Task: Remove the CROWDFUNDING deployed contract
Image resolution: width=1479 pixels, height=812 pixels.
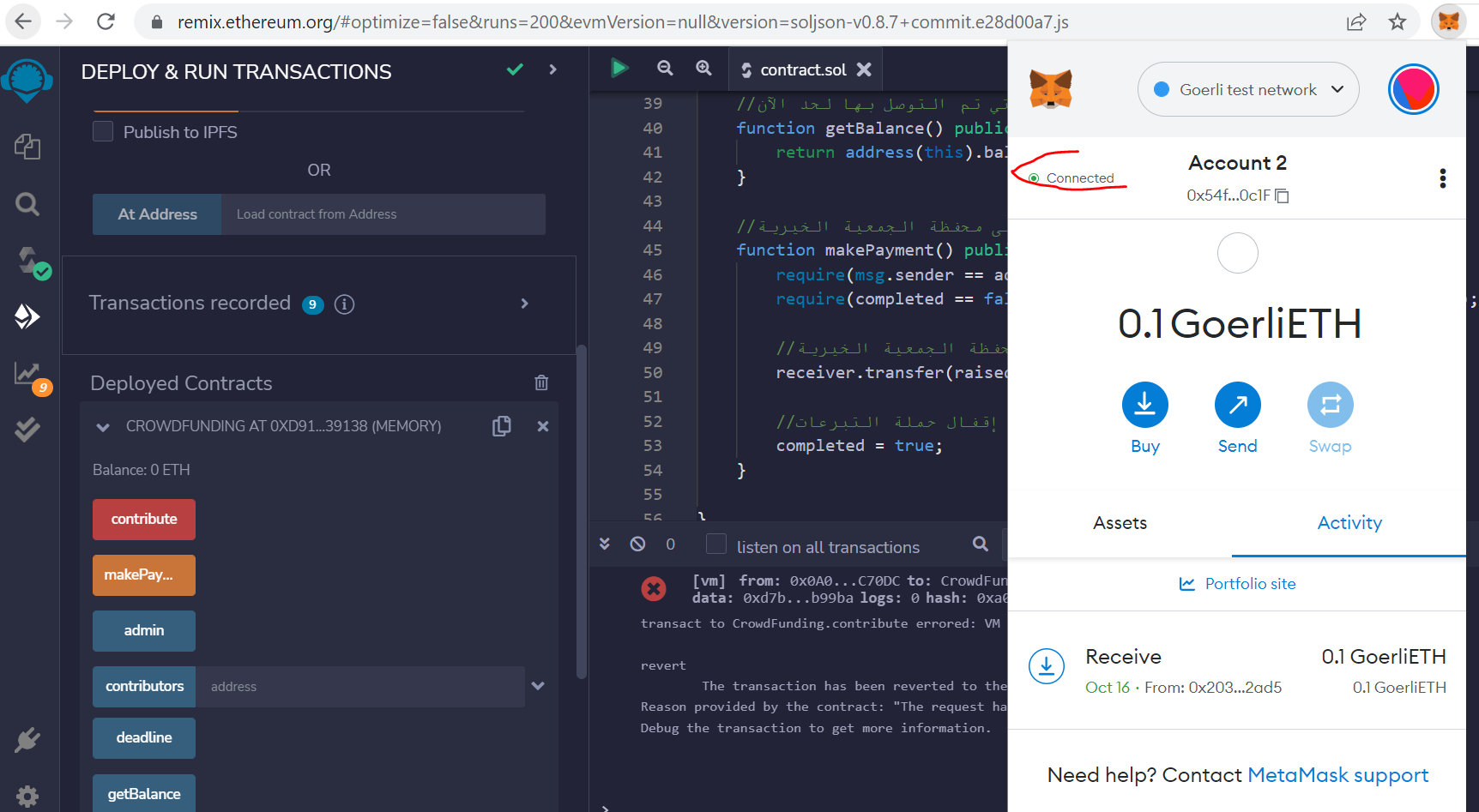Action: click(x=543, y=426)
